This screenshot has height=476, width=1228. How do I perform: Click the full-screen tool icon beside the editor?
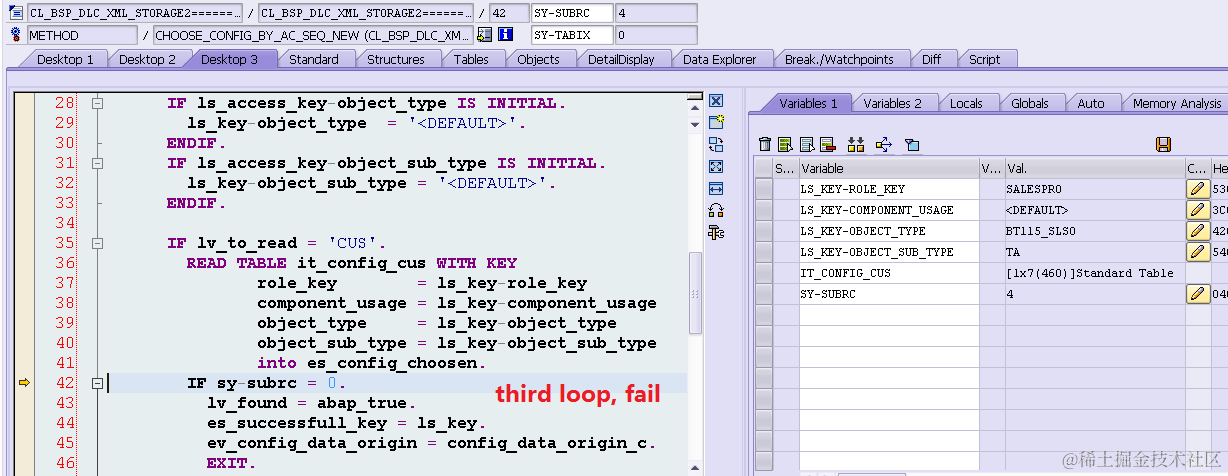tap(716, 166)
